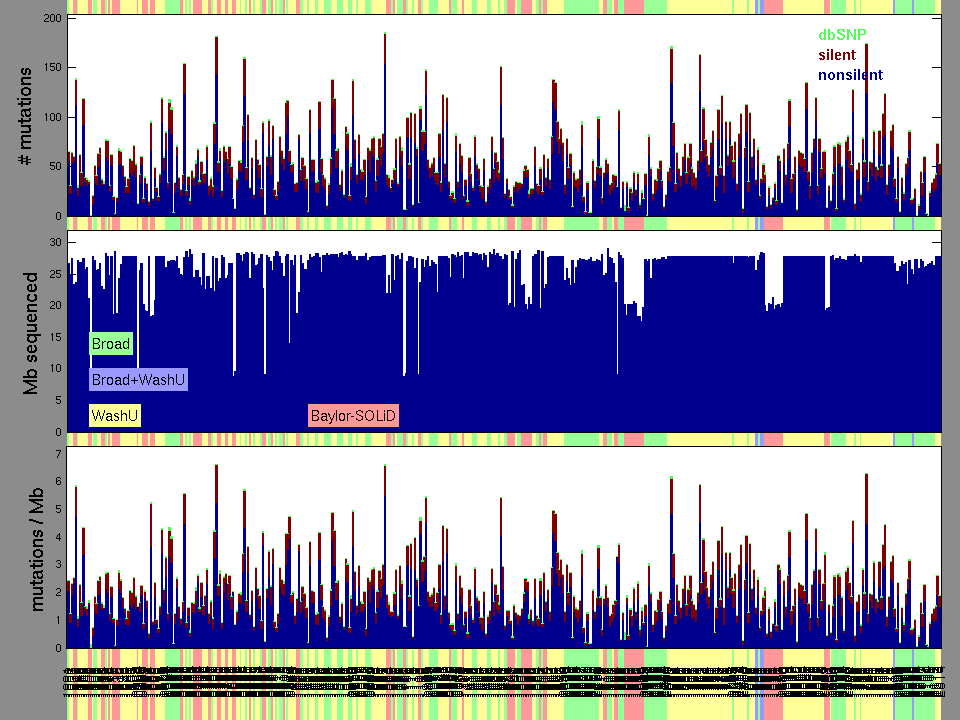The height and width of the screenshot is (720, 960).
Task: Click the blue nonsilent legend label
Action: tap(850, 75)
